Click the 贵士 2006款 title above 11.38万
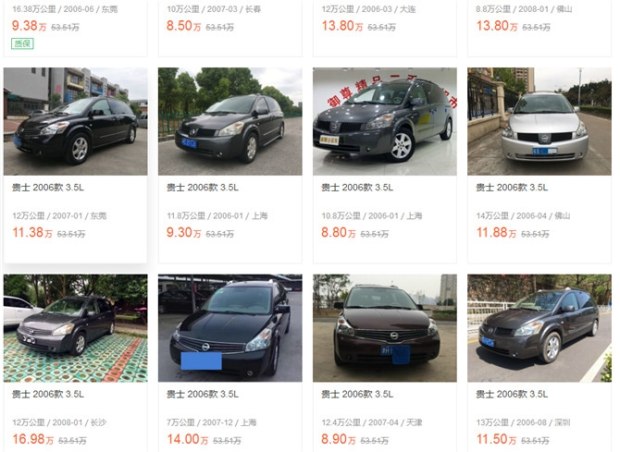Screen dimensions: 620x452 48,187
